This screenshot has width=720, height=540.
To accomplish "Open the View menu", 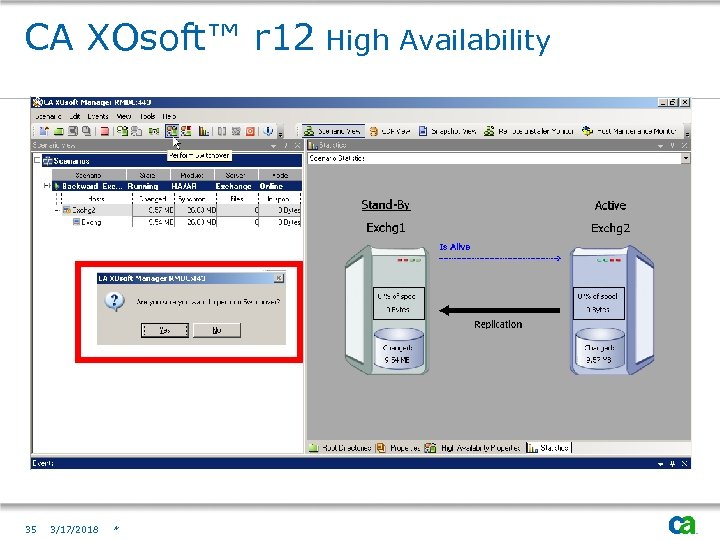I will 124,116.
